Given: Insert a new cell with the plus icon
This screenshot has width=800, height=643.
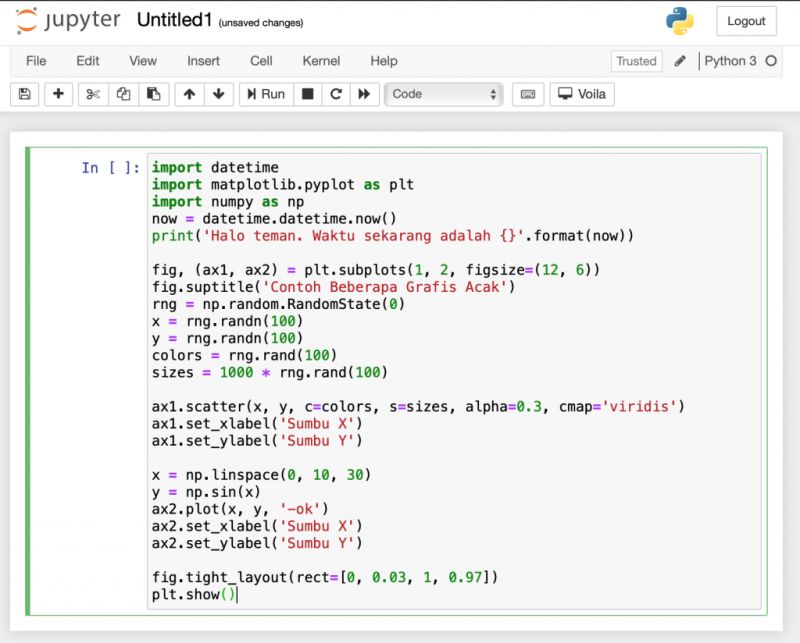Looking at the screenshot, I should pyautogui.click(x=58, y=94).
